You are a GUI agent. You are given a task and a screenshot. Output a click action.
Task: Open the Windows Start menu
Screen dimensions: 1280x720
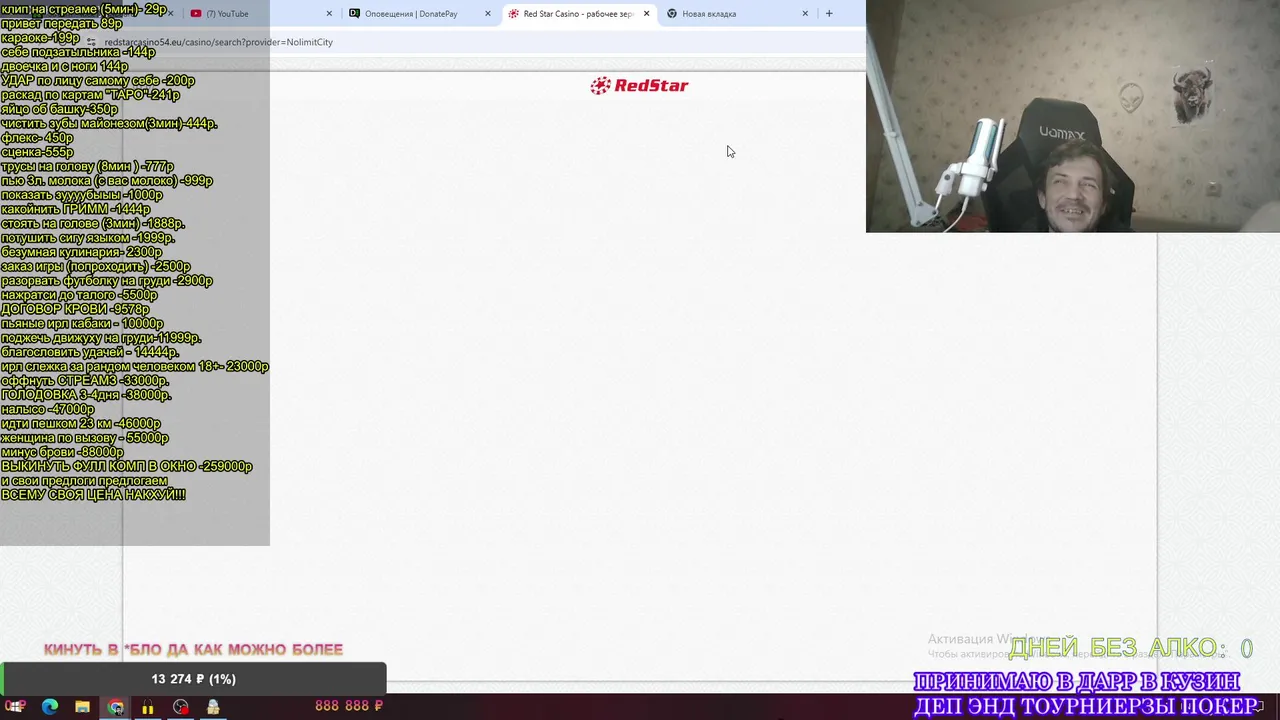click(16, 707)
